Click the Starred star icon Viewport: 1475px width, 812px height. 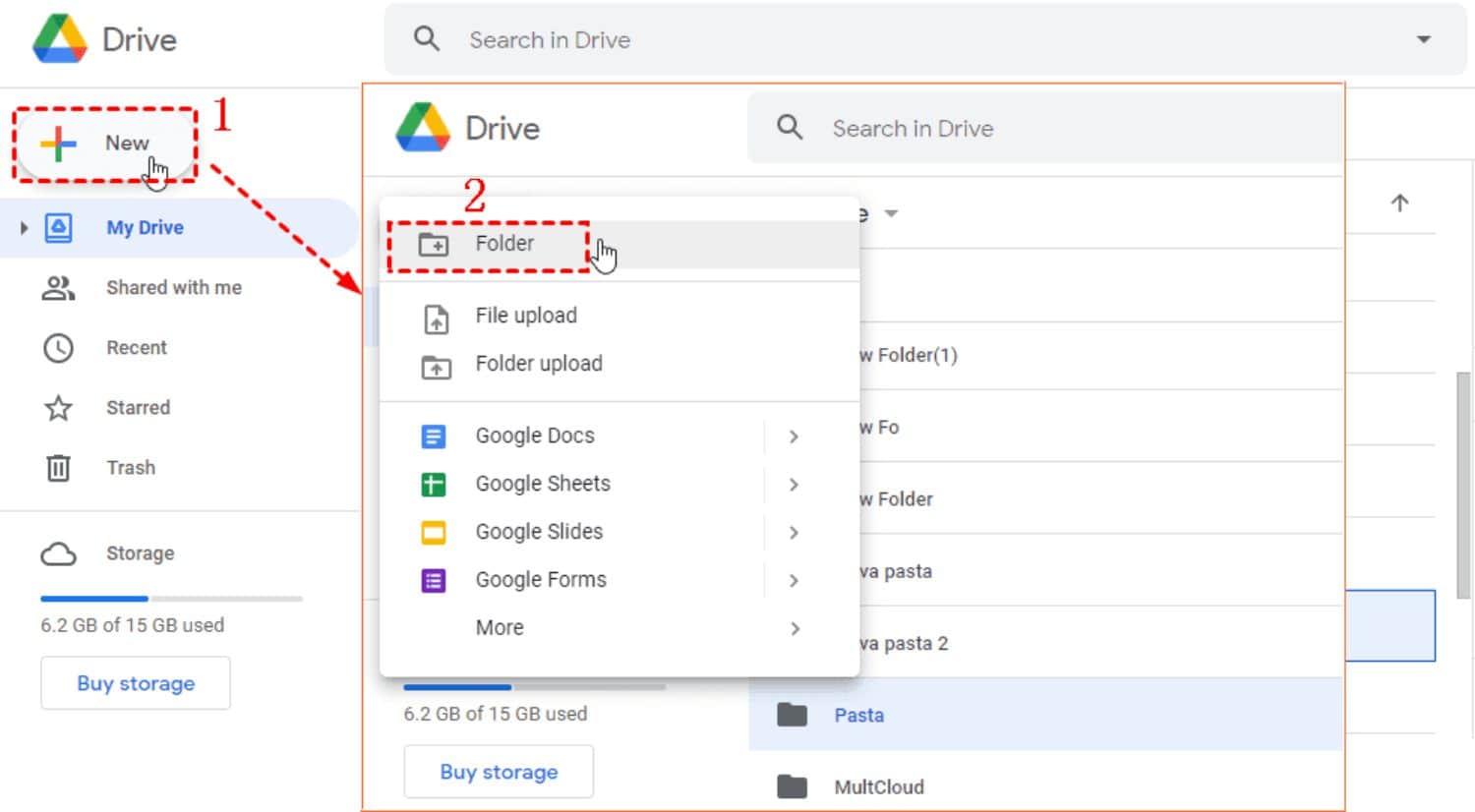58,408
